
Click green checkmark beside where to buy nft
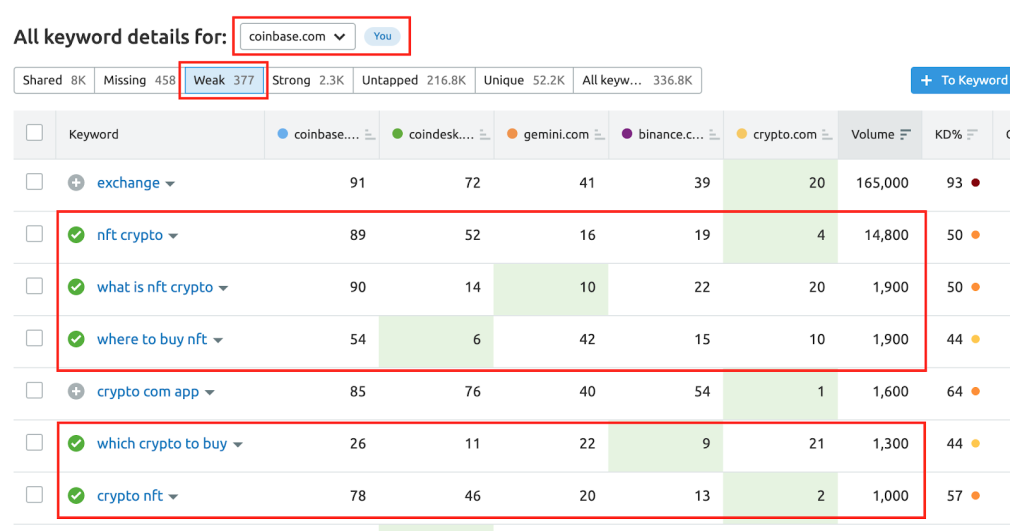(x=76, y=339)
